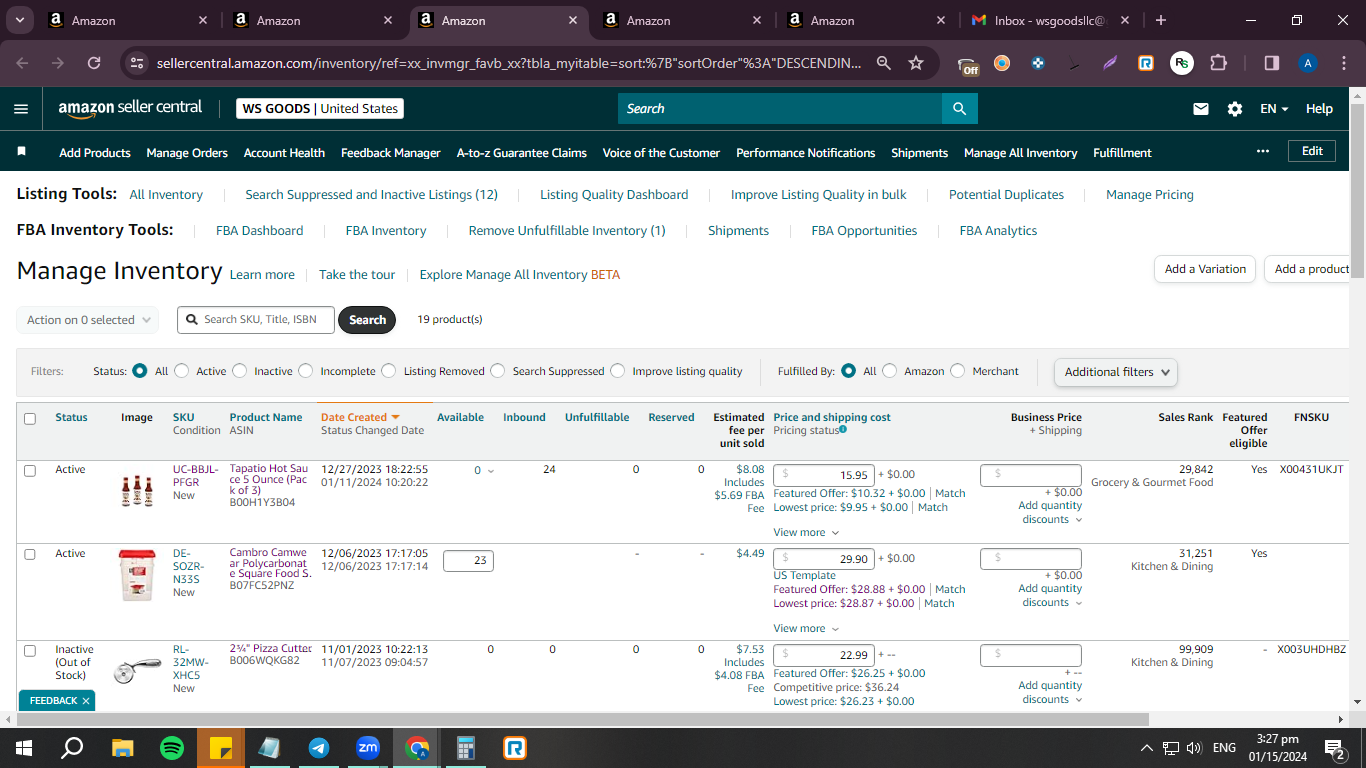
Task: Open the Listing Quality Dashboard link
Action: coord(614,195)
